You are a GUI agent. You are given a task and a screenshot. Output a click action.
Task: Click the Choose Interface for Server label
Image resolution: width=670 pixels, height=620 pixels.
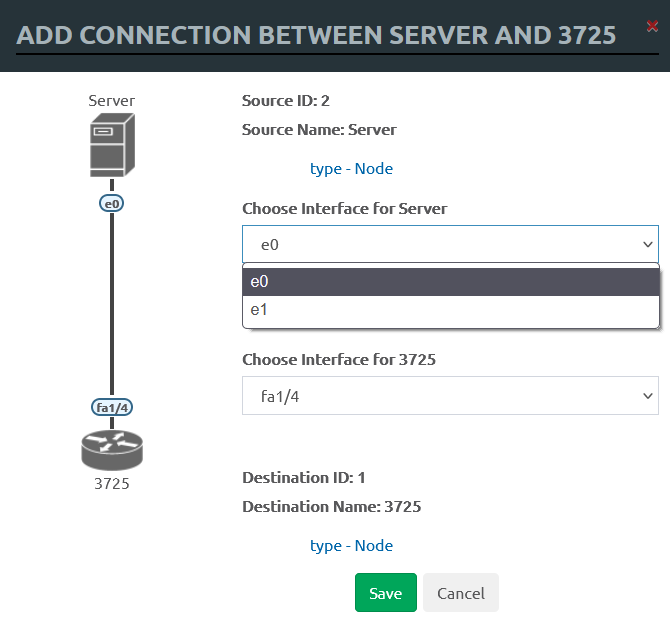click(344, 209)
